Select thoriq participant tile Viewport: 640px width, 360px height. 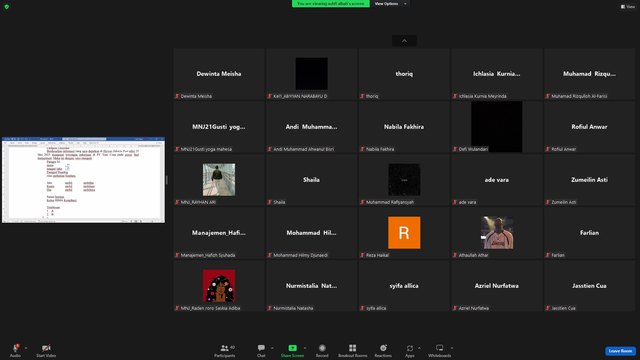point(404,74)
